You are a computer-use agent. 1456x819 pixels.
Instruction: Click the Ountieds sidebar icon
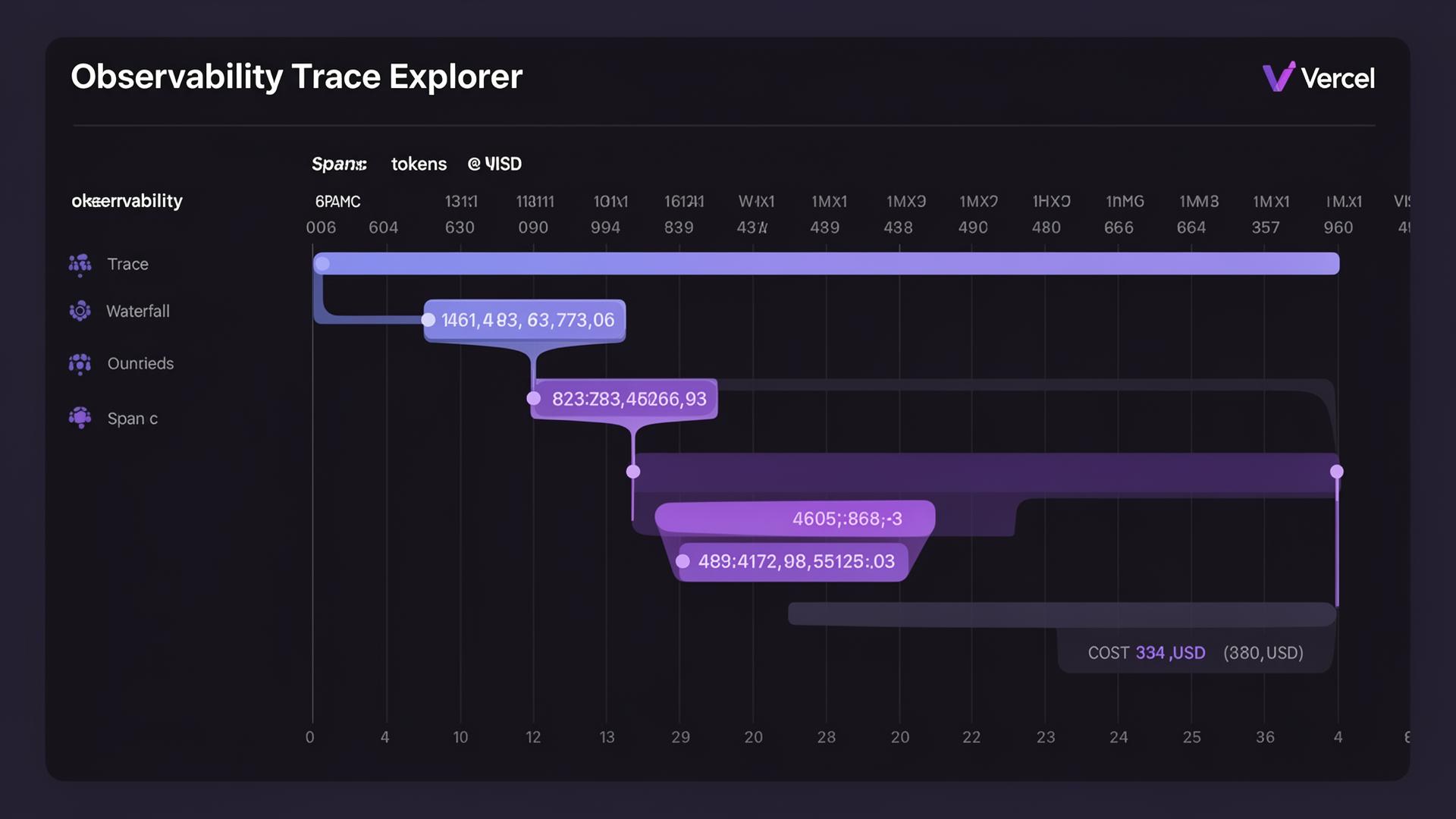click(80, 364)
